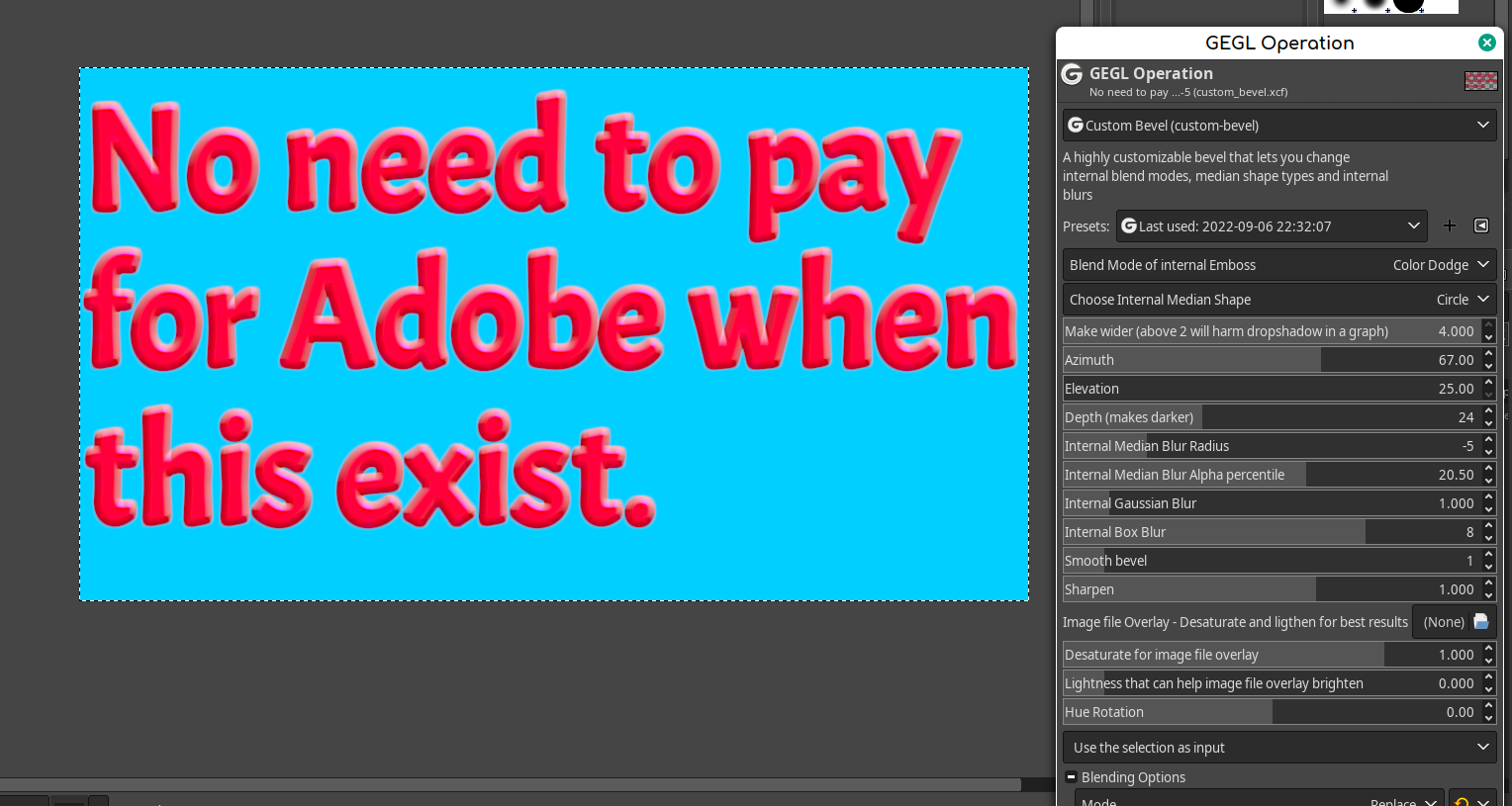
Task: Save current settings as named preset plus icon
Action: (1450, 226)
